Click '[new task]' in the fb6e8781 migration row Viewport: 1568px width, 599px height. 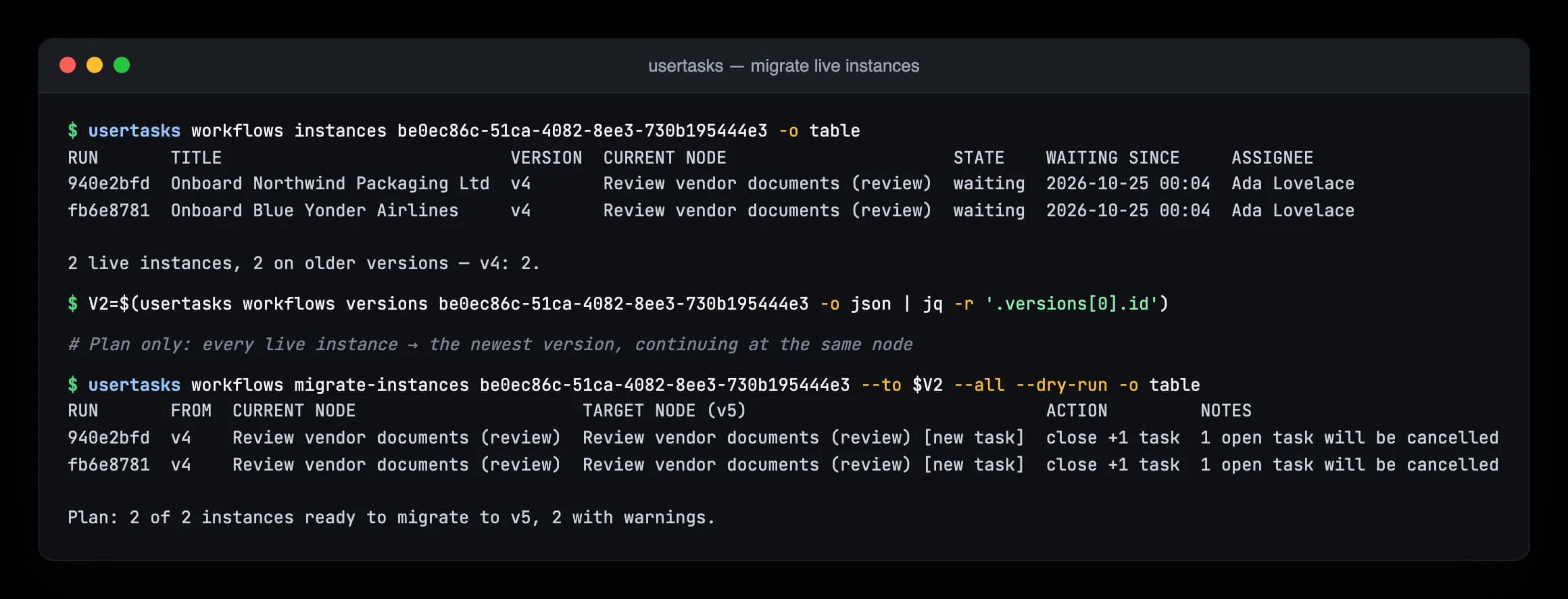click(x=974, y=464)
